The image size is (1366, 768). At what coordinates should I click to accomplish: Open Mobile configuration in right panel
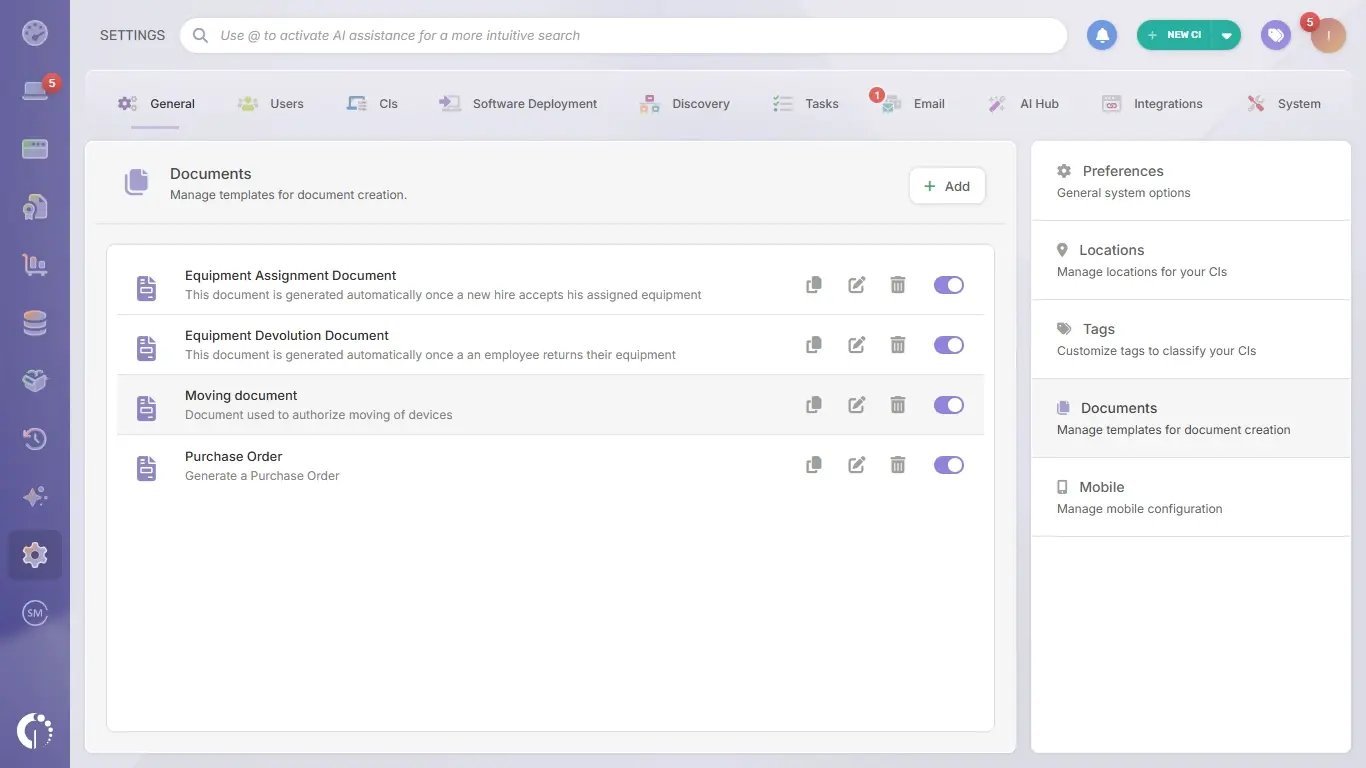1191,497
